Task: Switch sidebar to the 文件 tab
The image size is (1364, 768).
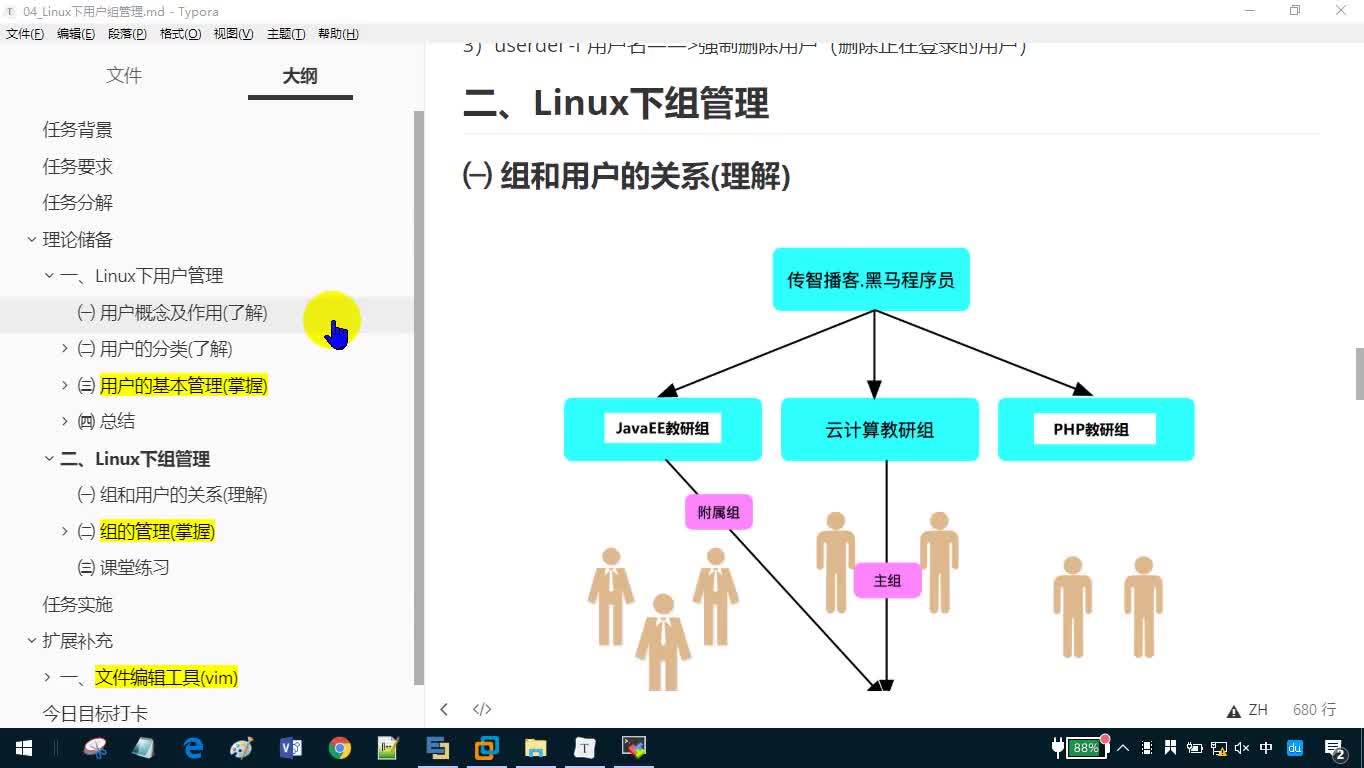Action: 124,76
